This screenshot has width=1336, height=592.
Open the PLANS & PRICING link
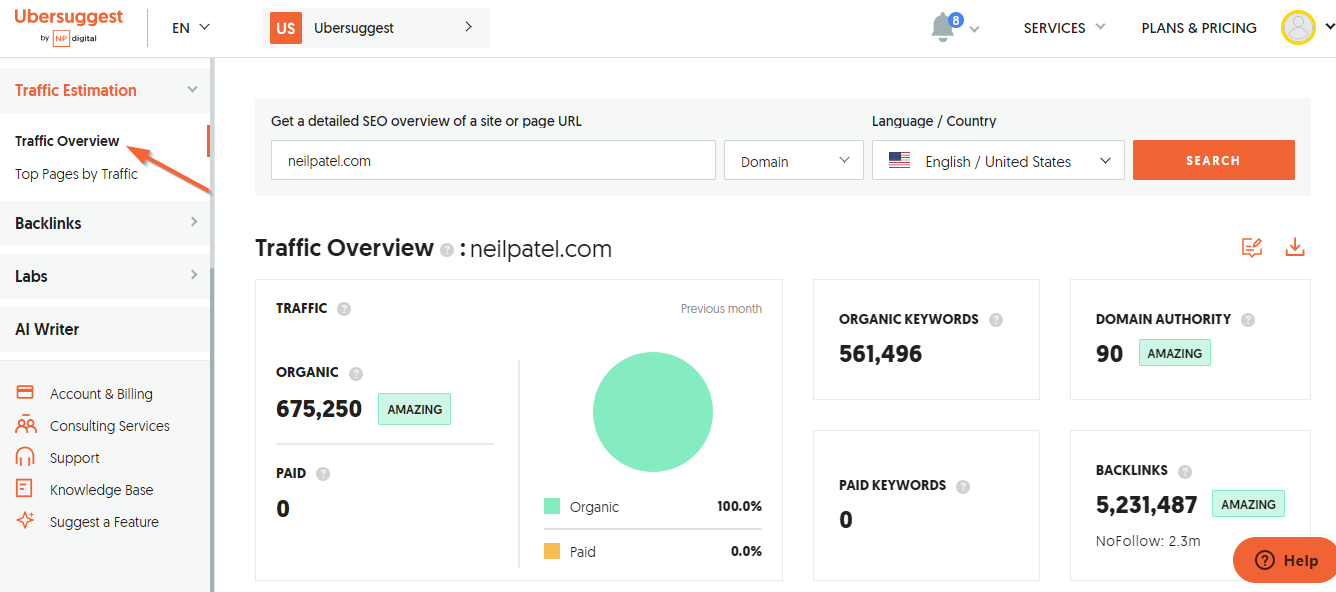(x=1199, y=28)
